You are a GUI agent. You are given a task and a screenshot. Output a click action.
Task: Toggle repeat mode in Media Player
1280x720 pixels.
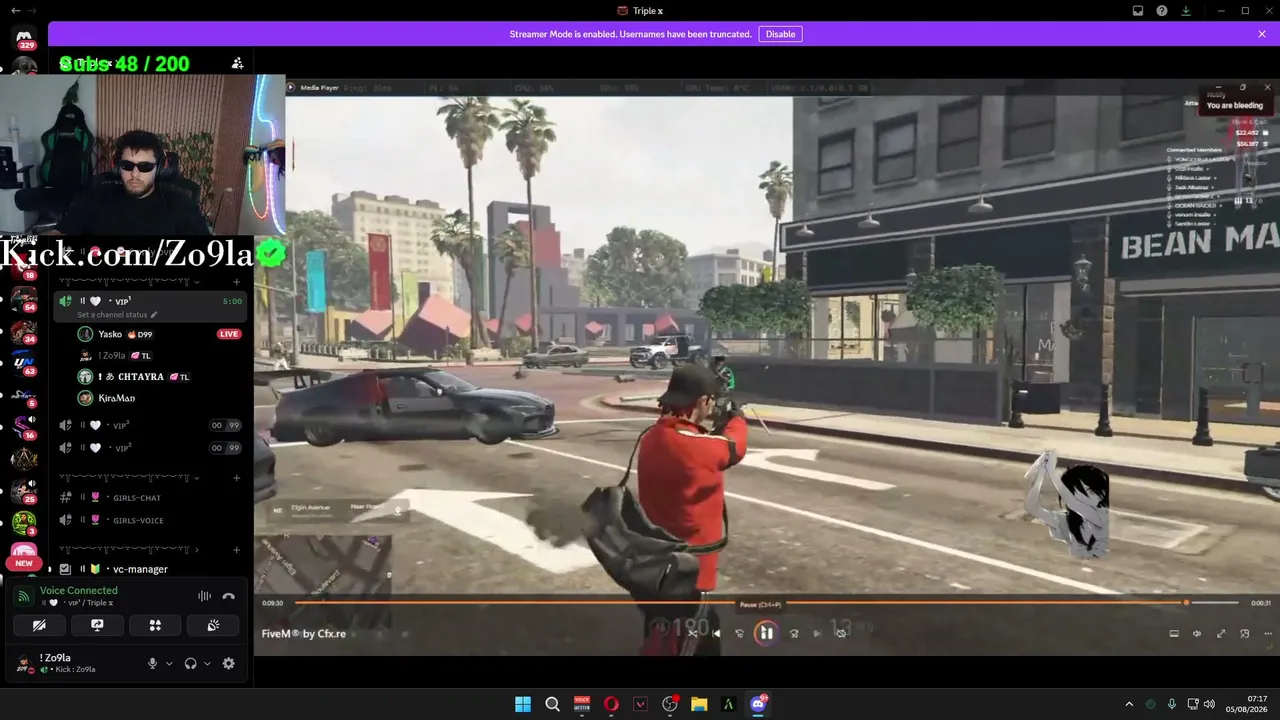(841, 633)
